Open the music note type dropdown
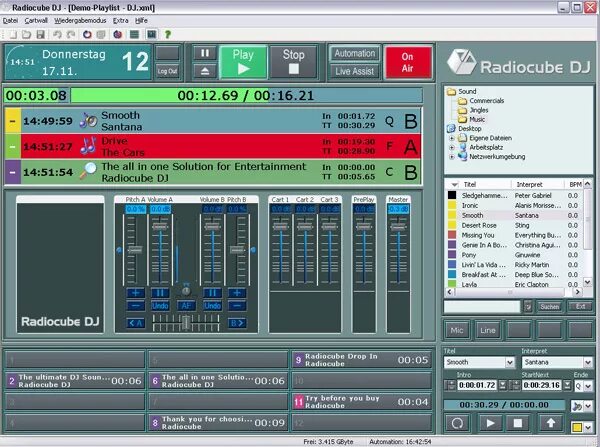 [x=588, y=406]
